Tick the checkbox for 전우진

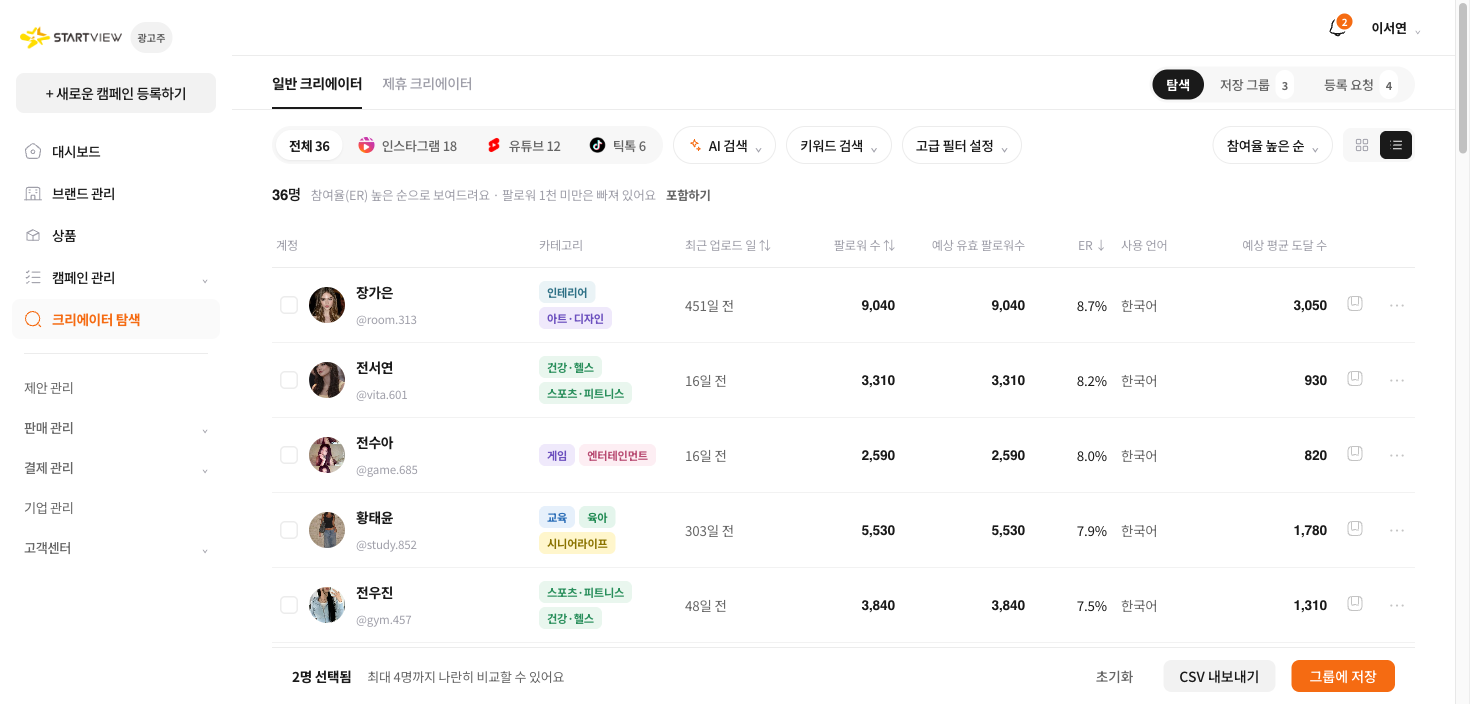coord(289,605)
